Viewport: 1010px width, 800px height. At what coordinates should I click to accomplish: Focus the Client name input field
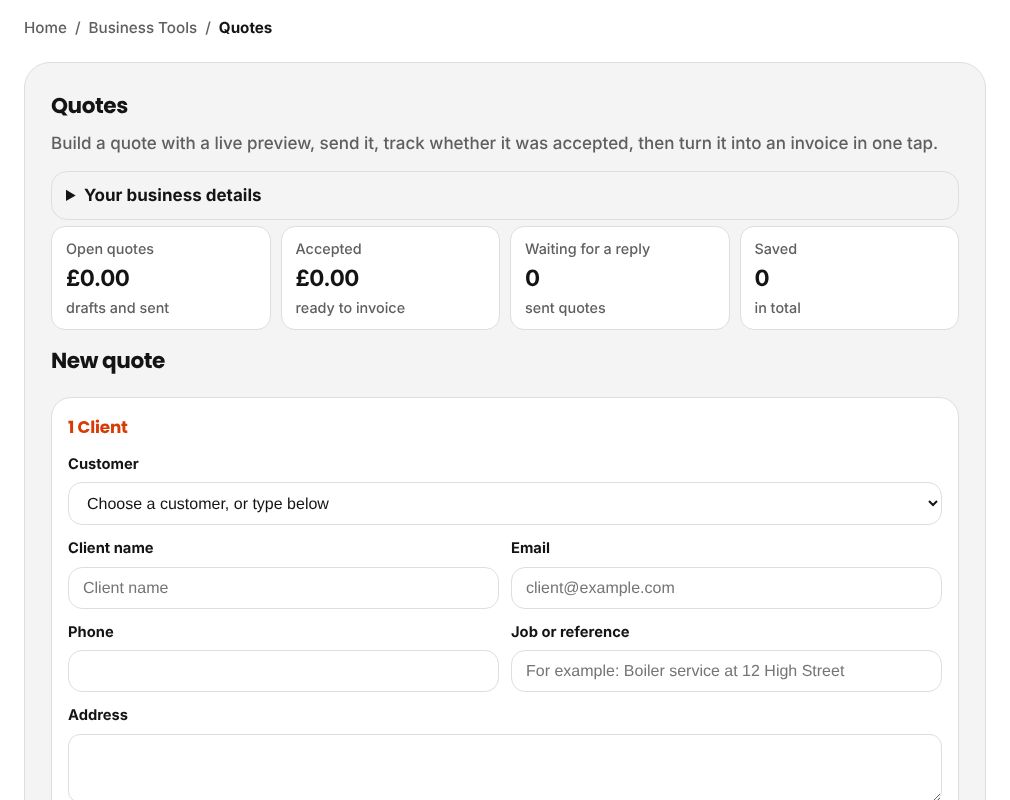tap(283, 587)
